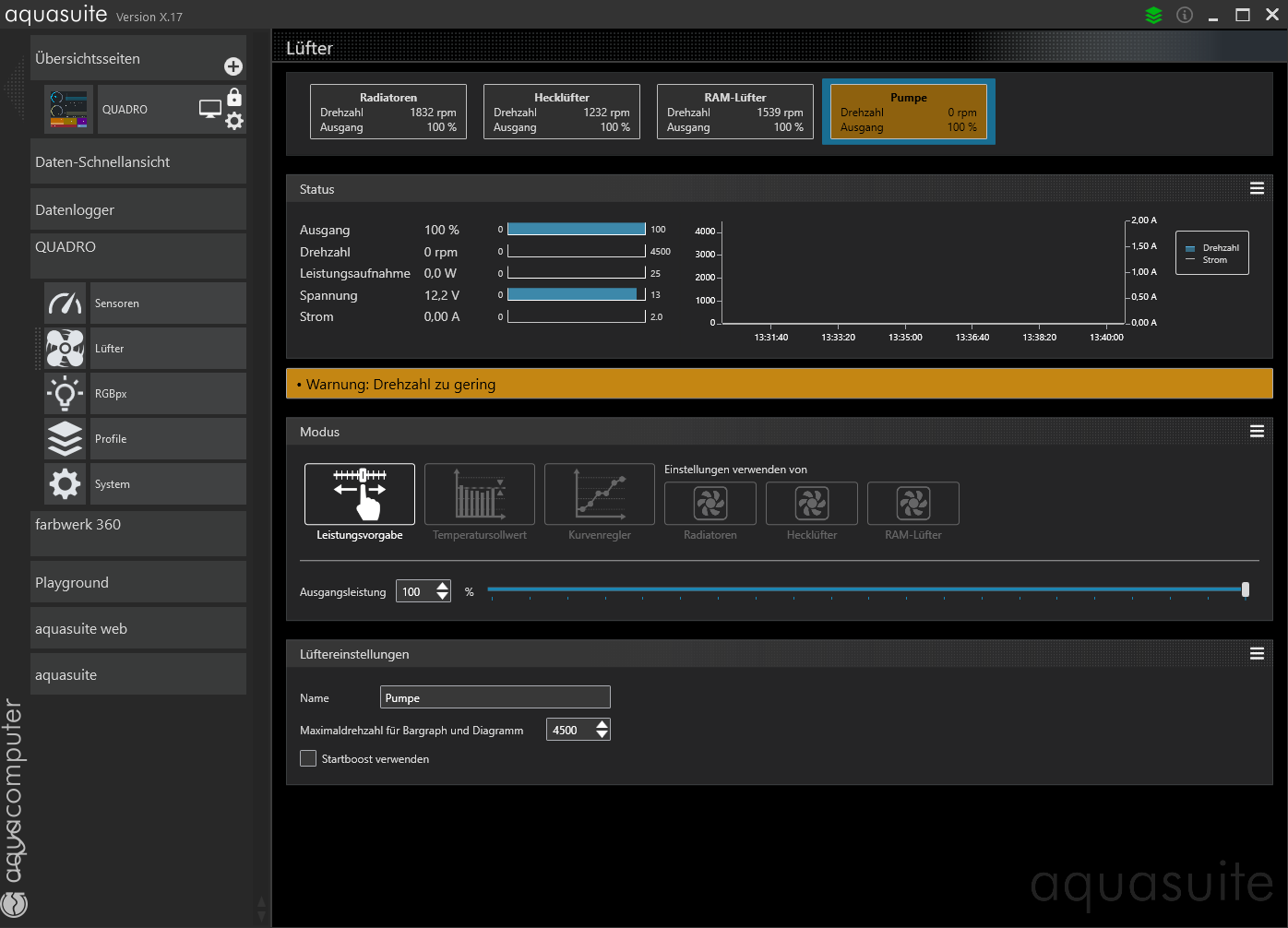Click the Ausgang bar graph in Status
1288x928 pixels.
[x=577, y=229]
